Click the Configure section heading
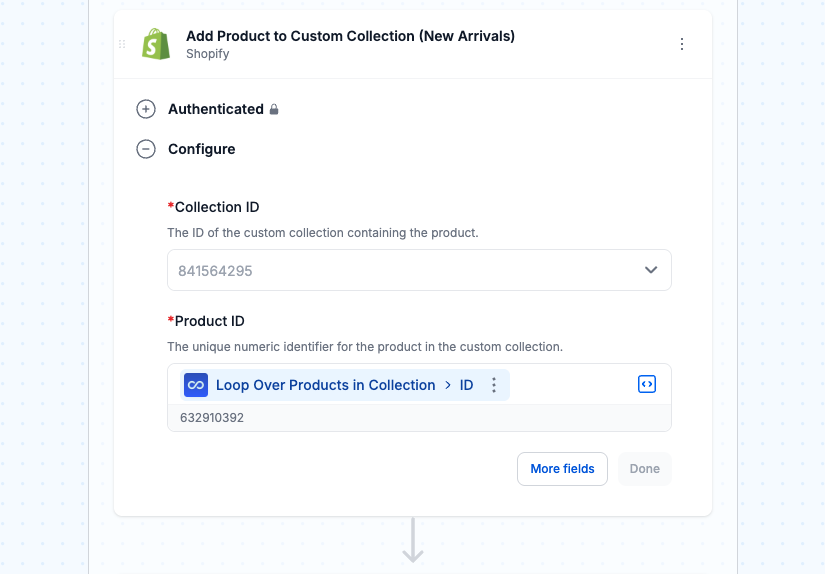Viewport: 825px width, 574px height. (x=202, y=149)
